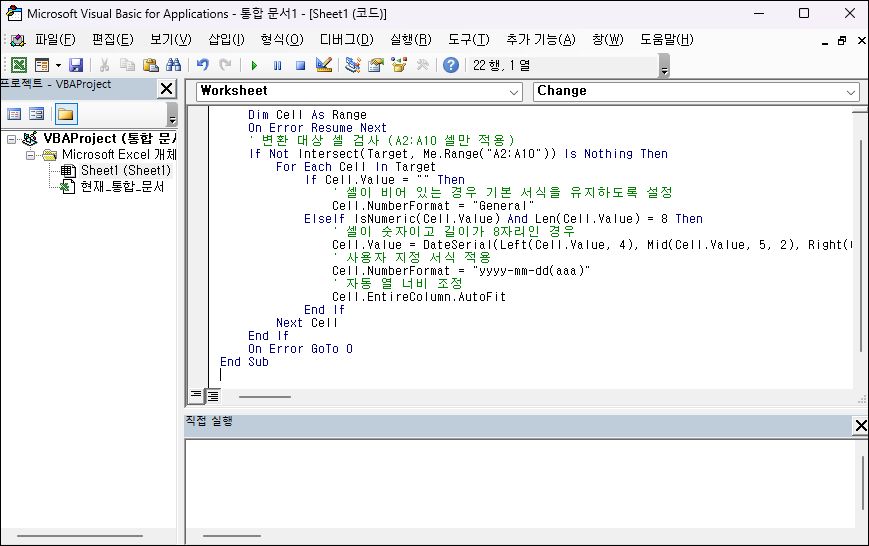869x546 pixels.
Task: Open the 삽입(I) menu
Action: [226, 39]
